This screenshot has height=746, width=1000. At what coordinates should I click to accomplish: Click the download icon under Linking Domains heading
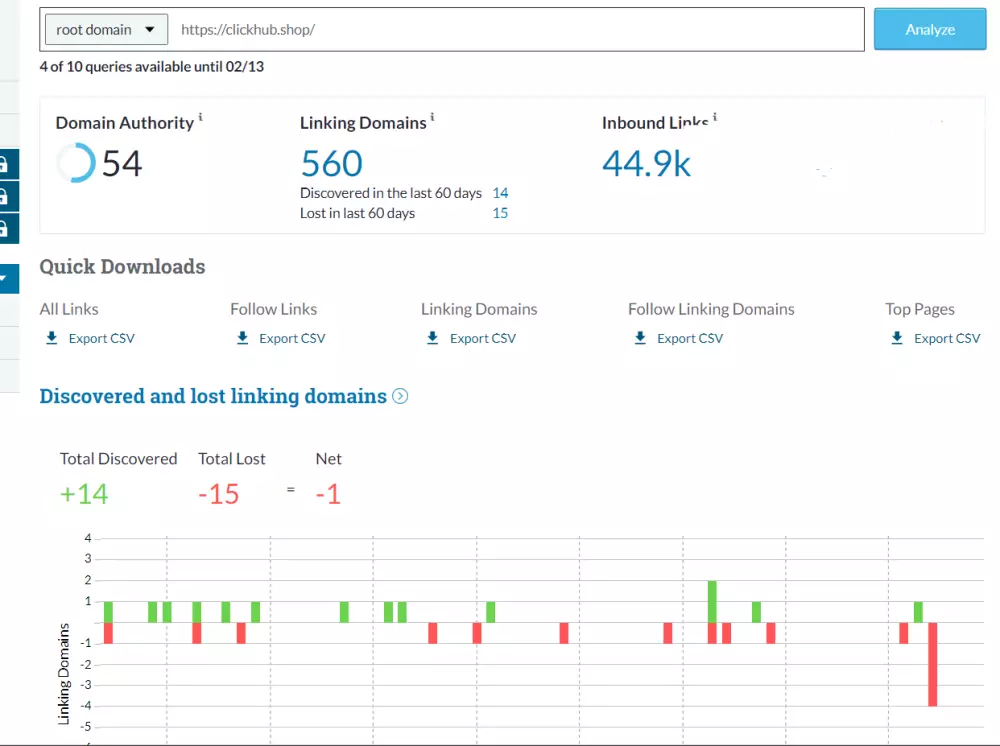(432, 338)
